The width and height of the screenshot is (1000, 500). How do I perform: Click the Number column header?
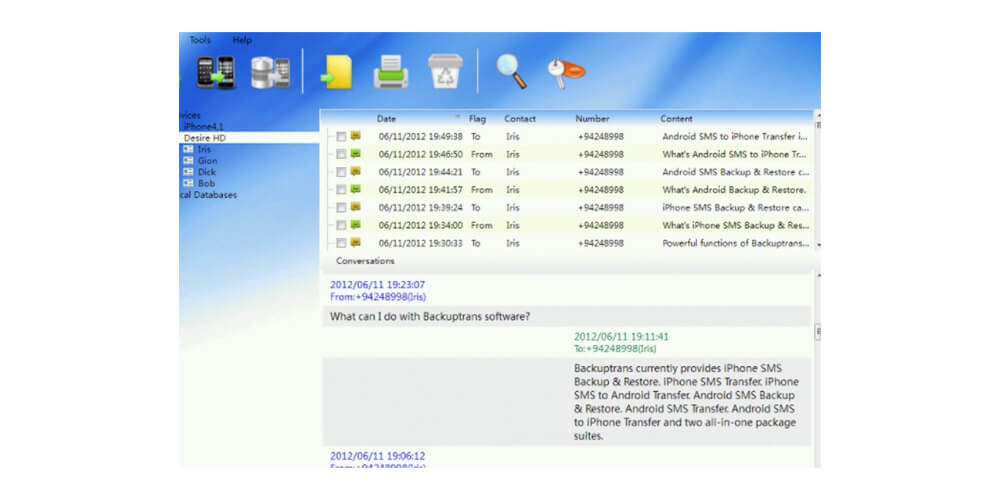click(x=592, y=119)
